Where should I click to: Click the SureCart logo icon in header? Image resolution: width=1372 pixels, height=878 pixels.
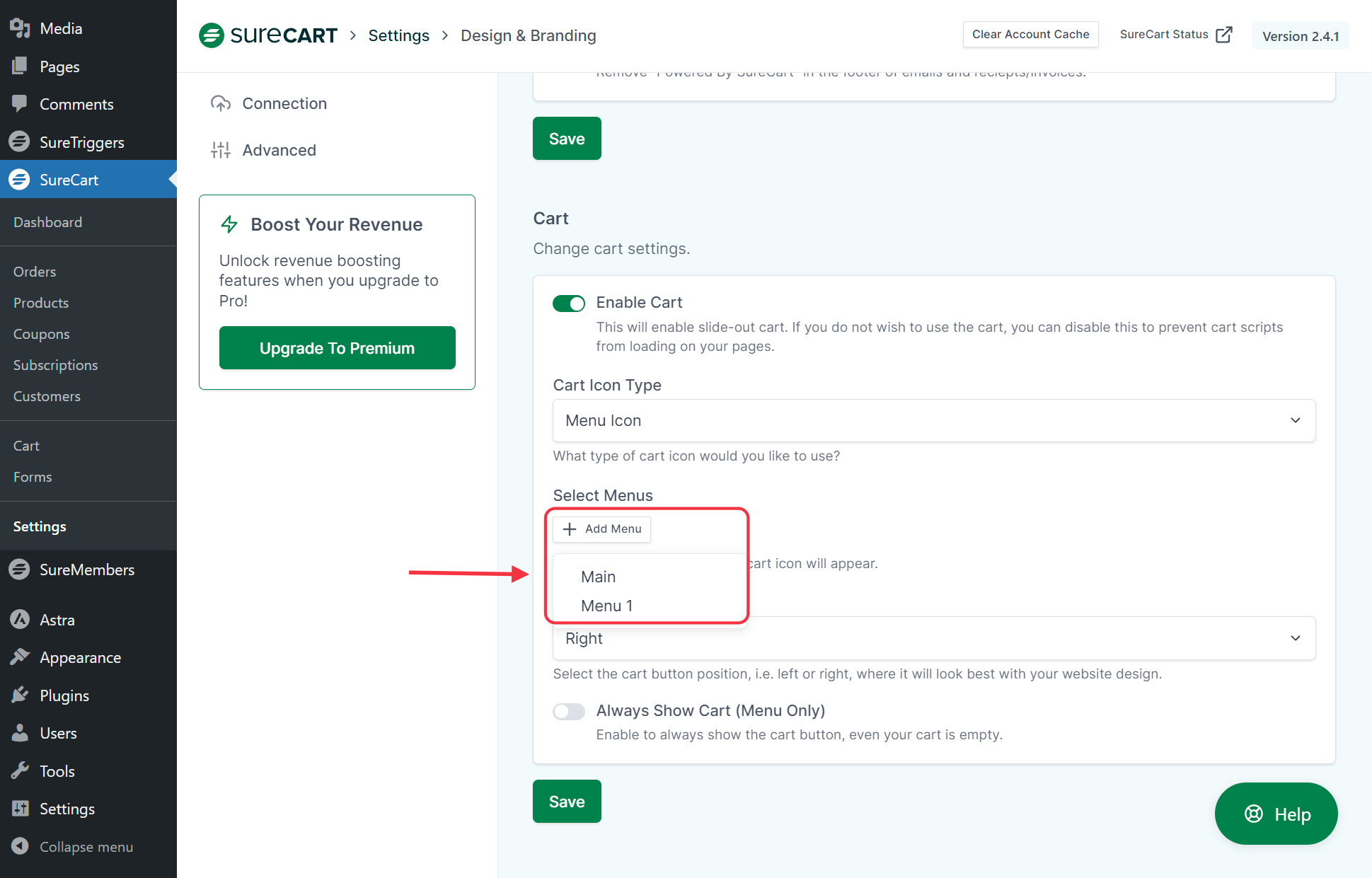click(x=211, y=35)
